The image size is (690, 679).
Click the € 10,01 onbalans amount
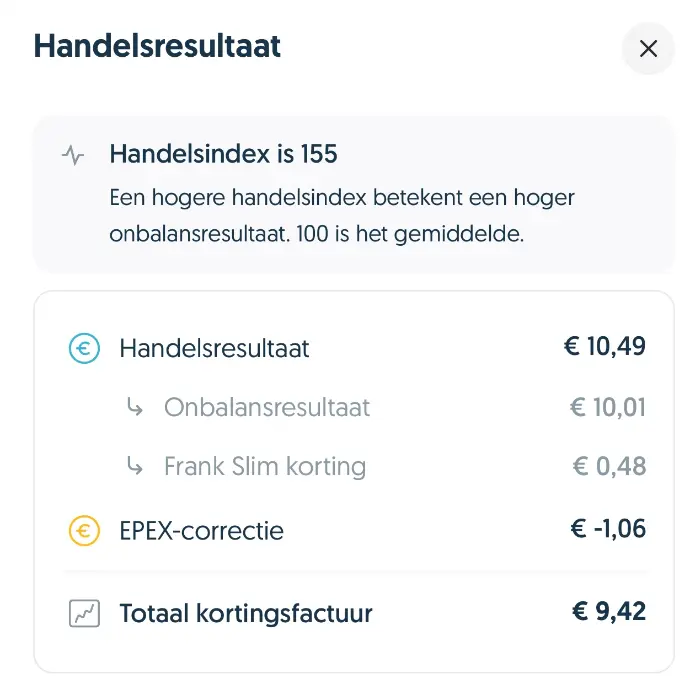608,407
